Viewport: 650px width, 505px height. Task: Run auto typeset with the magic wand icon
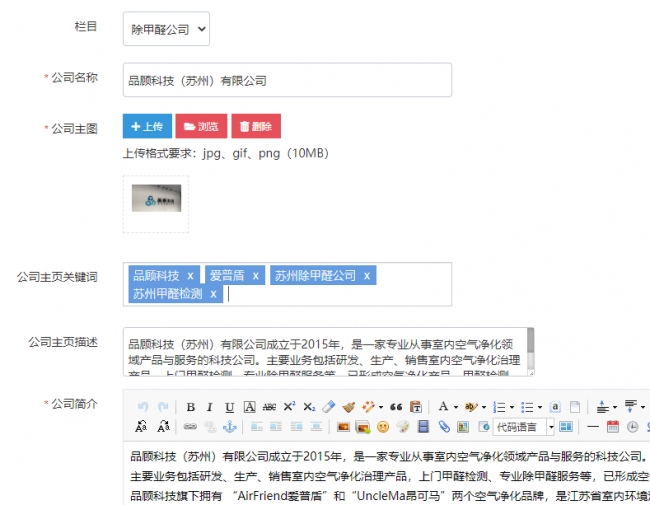(368, 407)
